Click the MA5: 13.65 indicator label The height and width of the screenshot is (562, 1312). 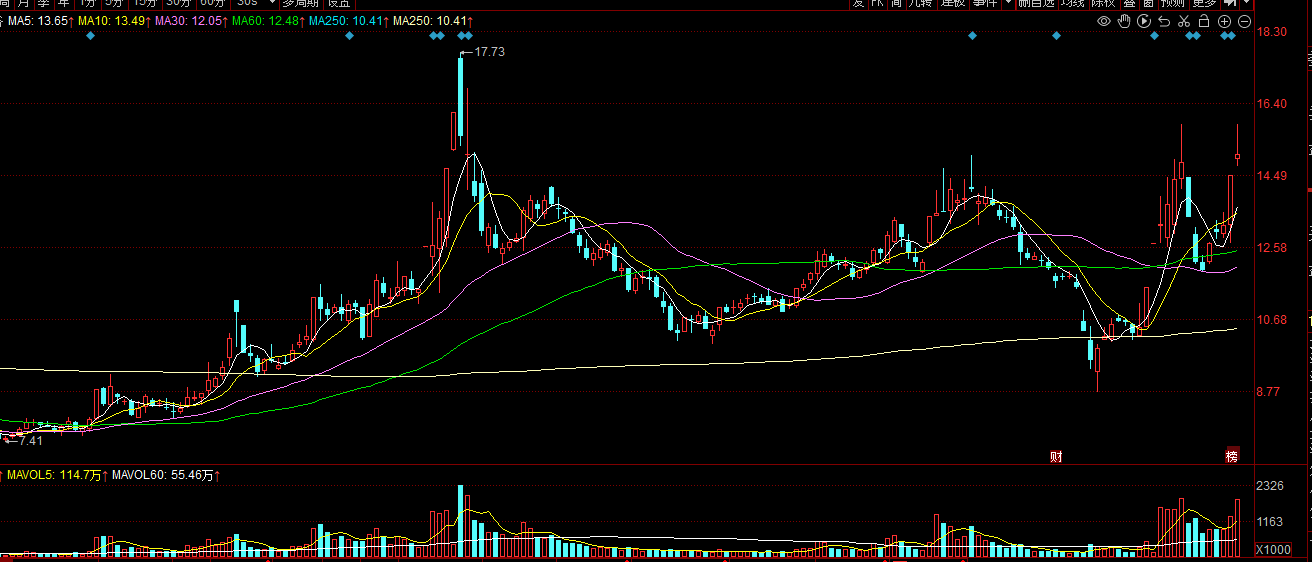[x=36, y=21]
